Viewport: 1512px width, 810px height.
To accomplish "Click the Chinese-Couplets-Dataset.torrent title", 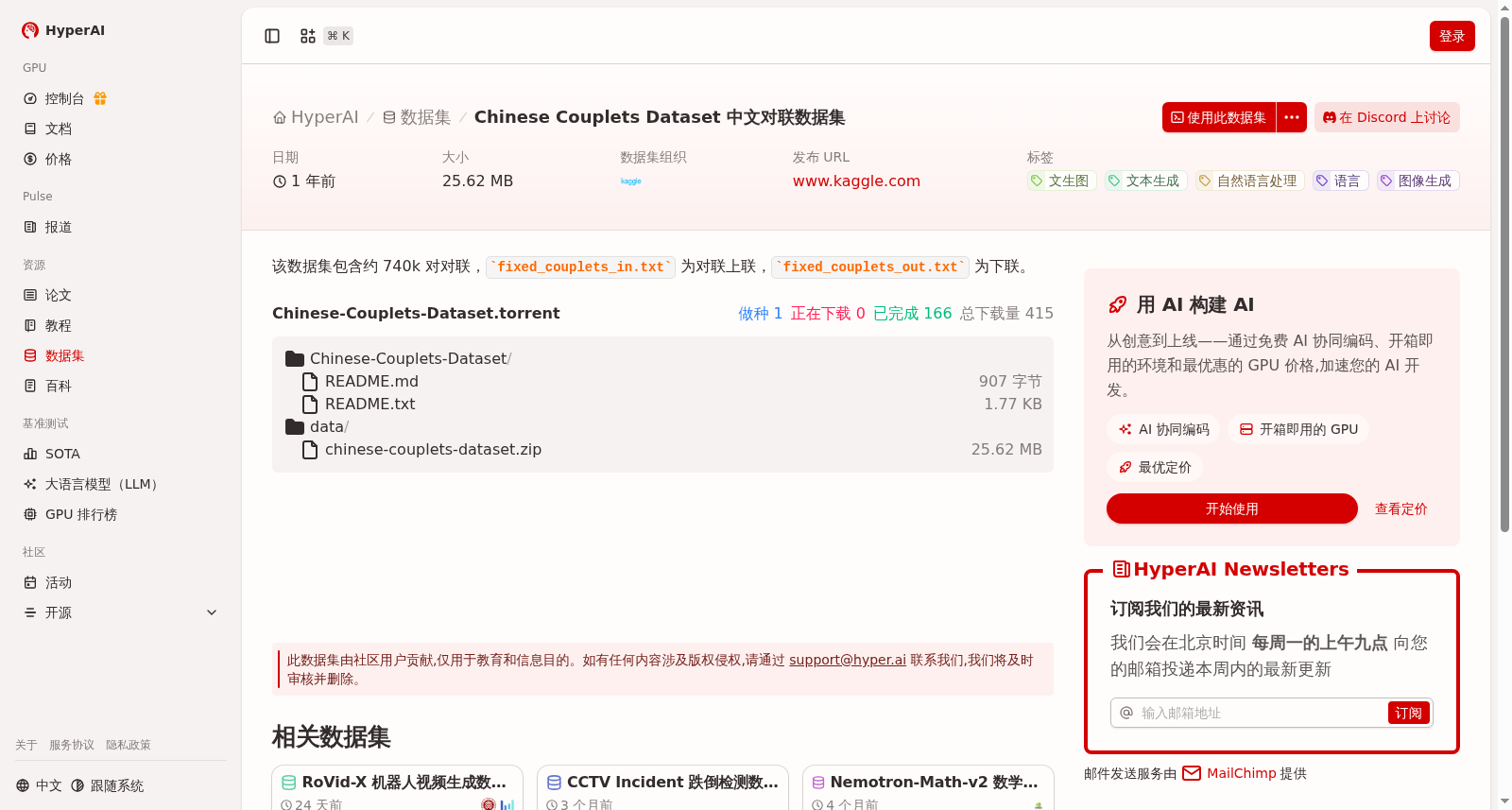I will point(416,313).
